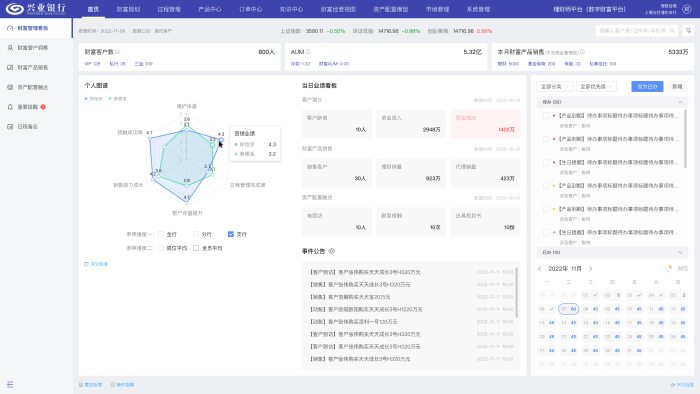Open the 财富规划 menu
700x394 pixels.
pos(128,9)
